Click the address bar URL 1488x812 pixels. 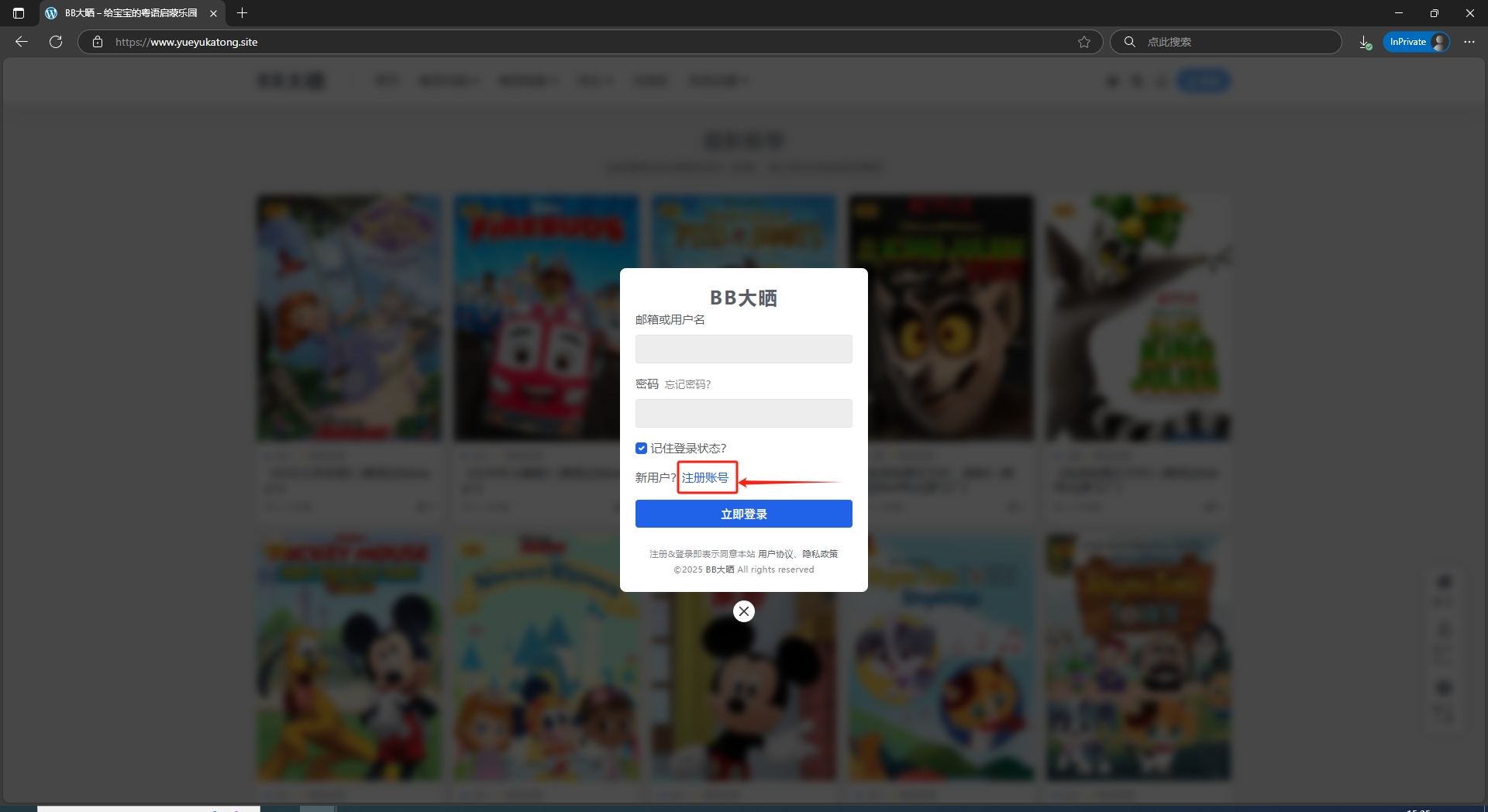pos(186,42)
